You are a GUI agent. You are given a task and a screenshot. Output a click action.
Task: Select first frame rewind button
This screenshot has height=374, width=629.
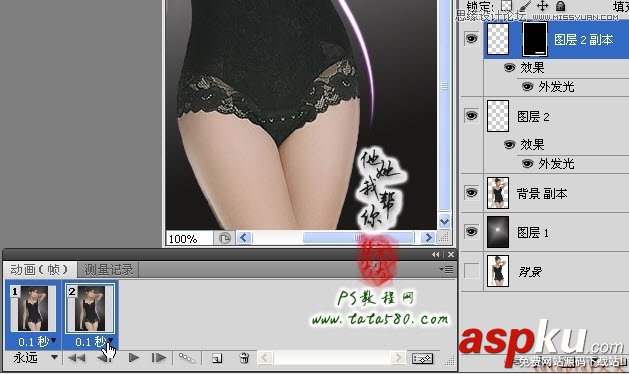coord(76,358)
